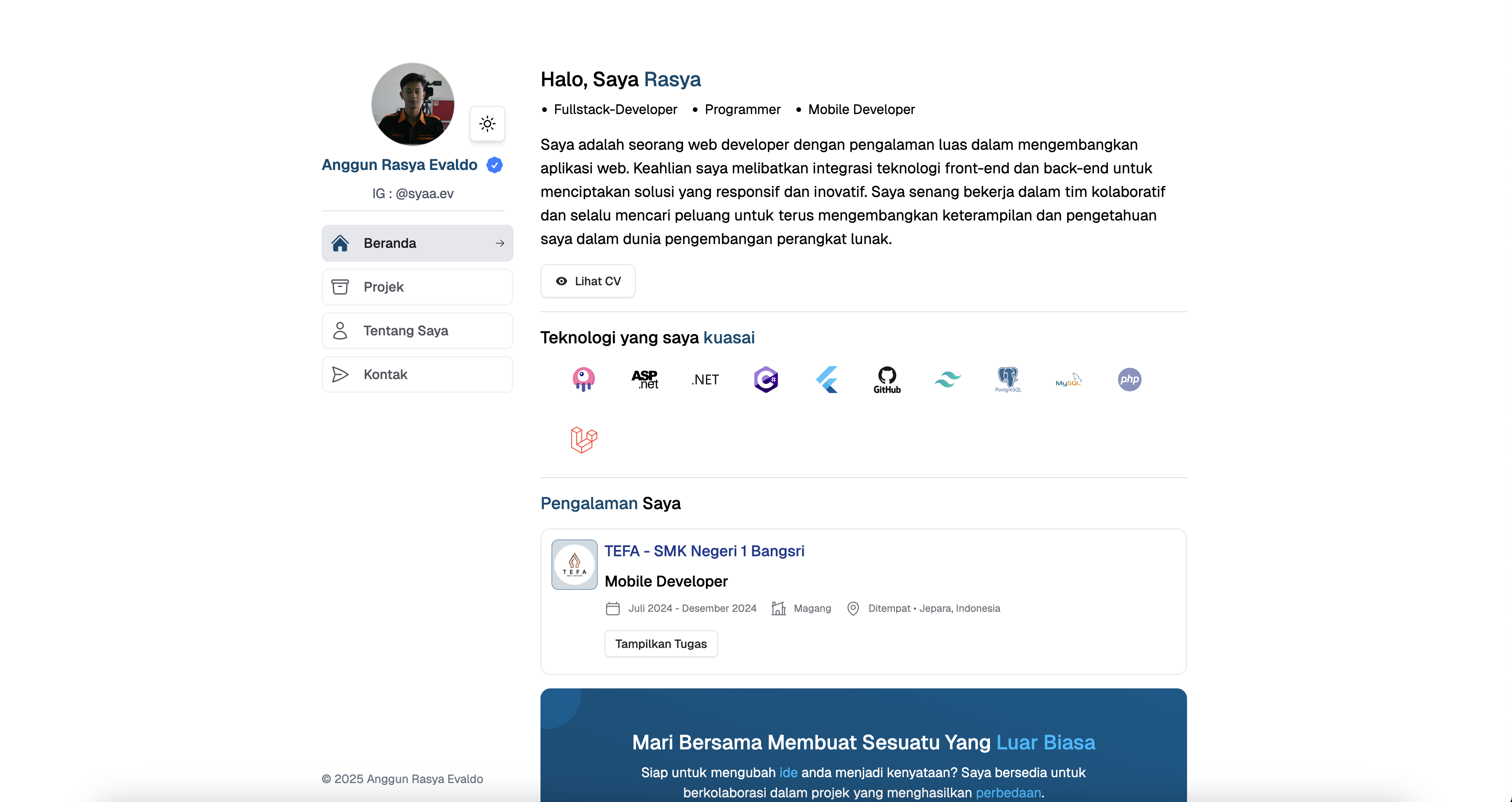
Task: Click the blue verified badge next to the name
Action: pyautogui.click(x=495, y=165)
